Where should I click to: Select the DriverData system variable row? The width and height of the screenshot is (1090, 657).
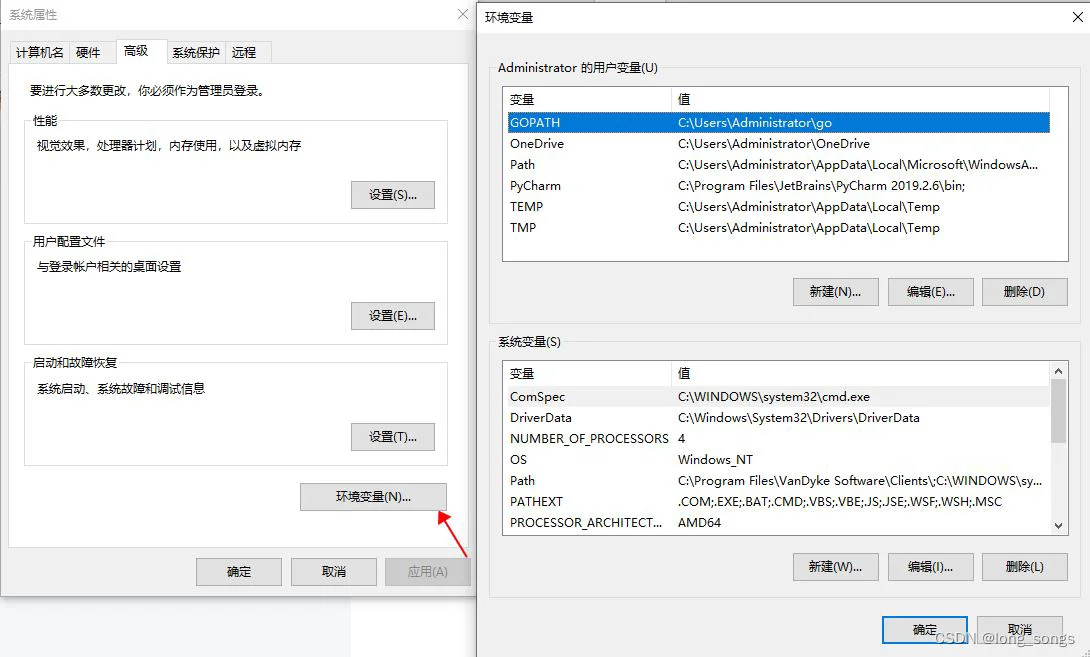coord(779,417)
